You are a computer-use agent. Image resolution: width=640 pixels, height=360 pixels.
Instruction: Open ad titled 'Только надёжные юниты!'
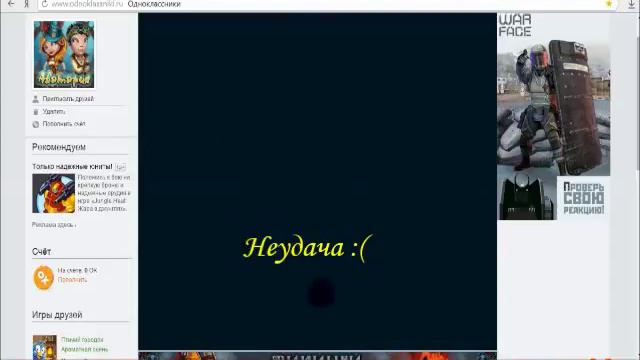coord(72,167)
